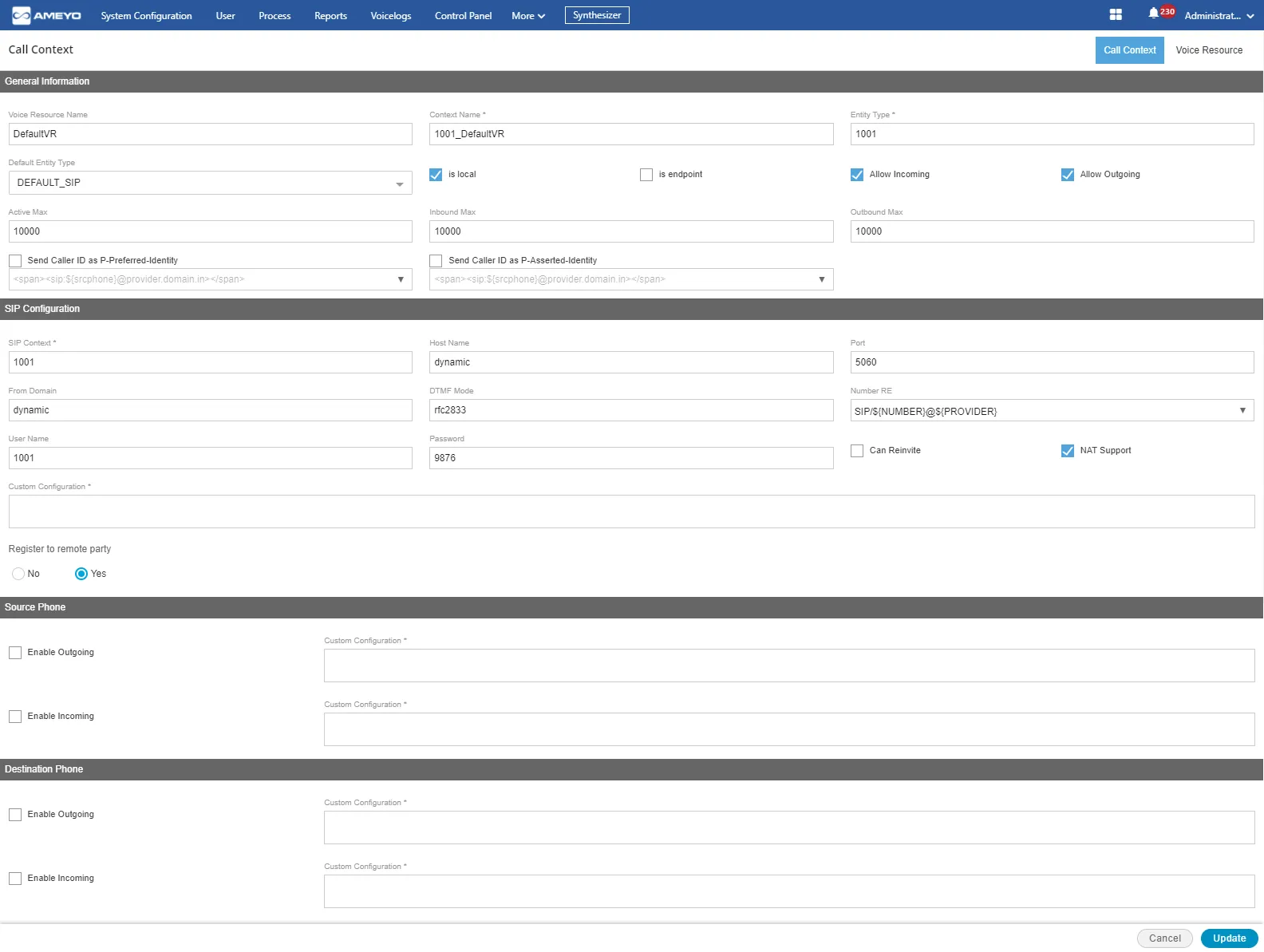This screenshot has width=1264, height=952.
Task: Enable Send Caller ID as P-Asserted-Identity
Action: [436, 261]
